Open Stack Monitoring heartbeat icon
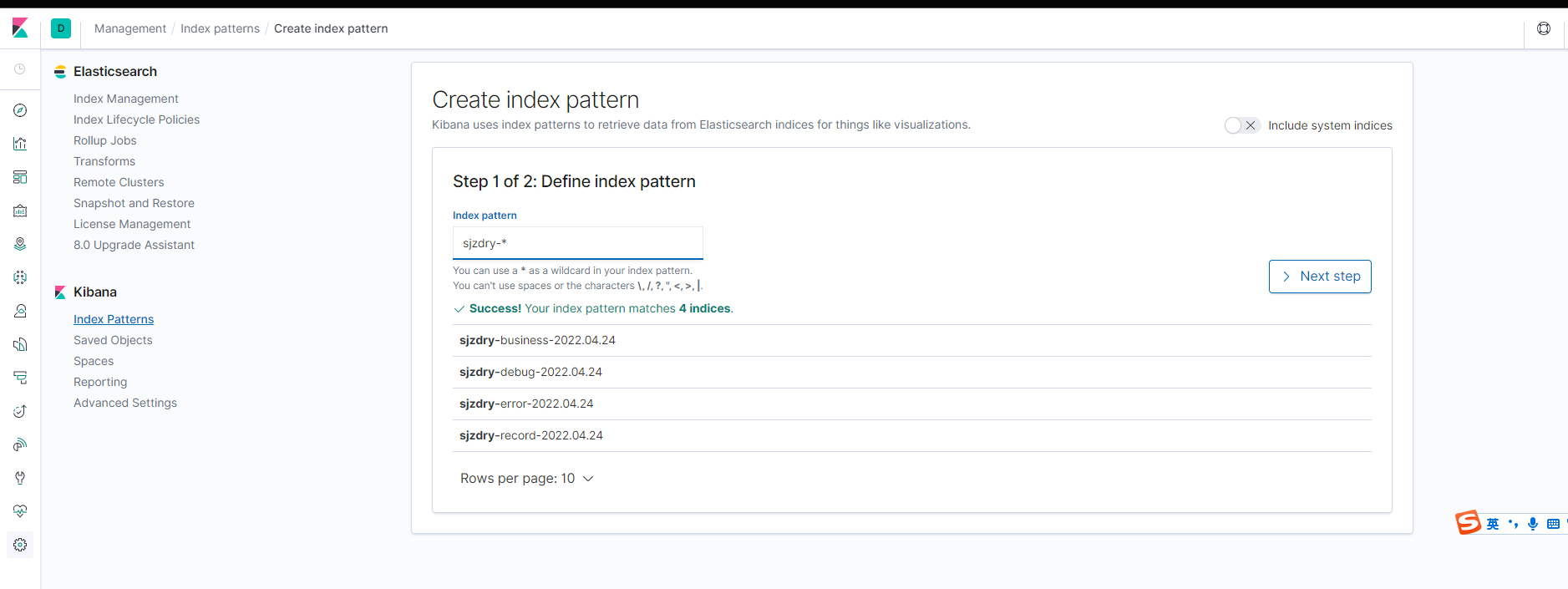 [20, 511]
